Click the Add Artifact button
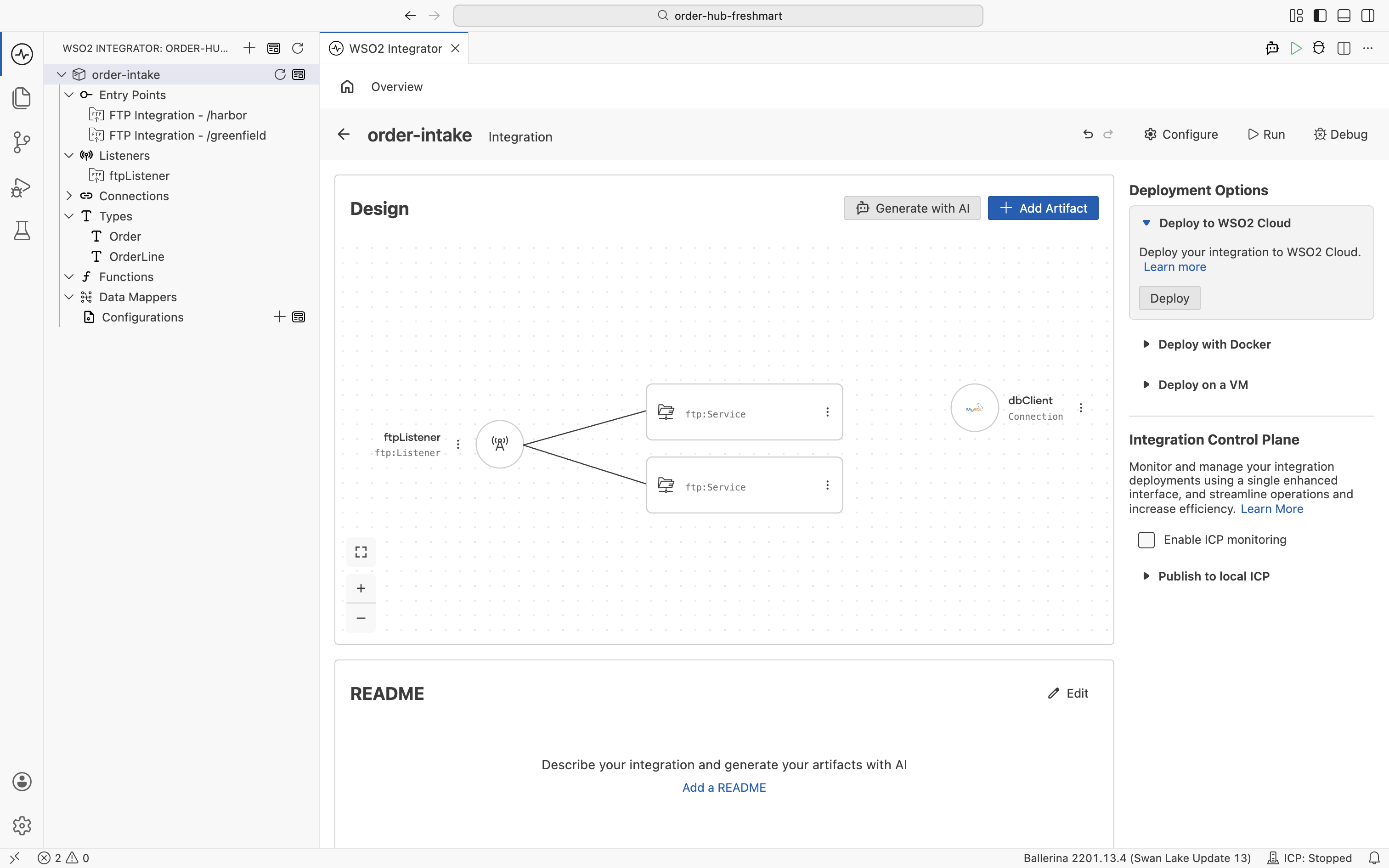The image size is (1389, 868). point(1043,208)
